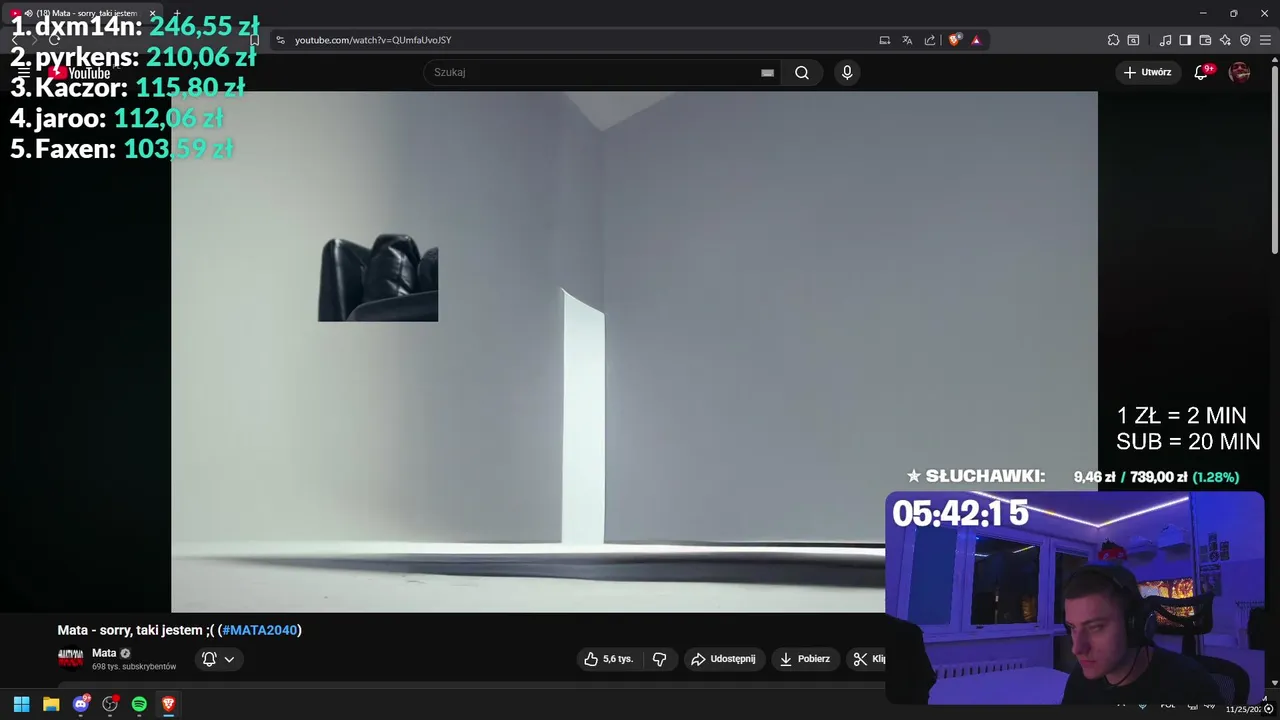Screen dimensions: 1280x720
Task: Open the Mata channel avatar
Action: point(71,658)
